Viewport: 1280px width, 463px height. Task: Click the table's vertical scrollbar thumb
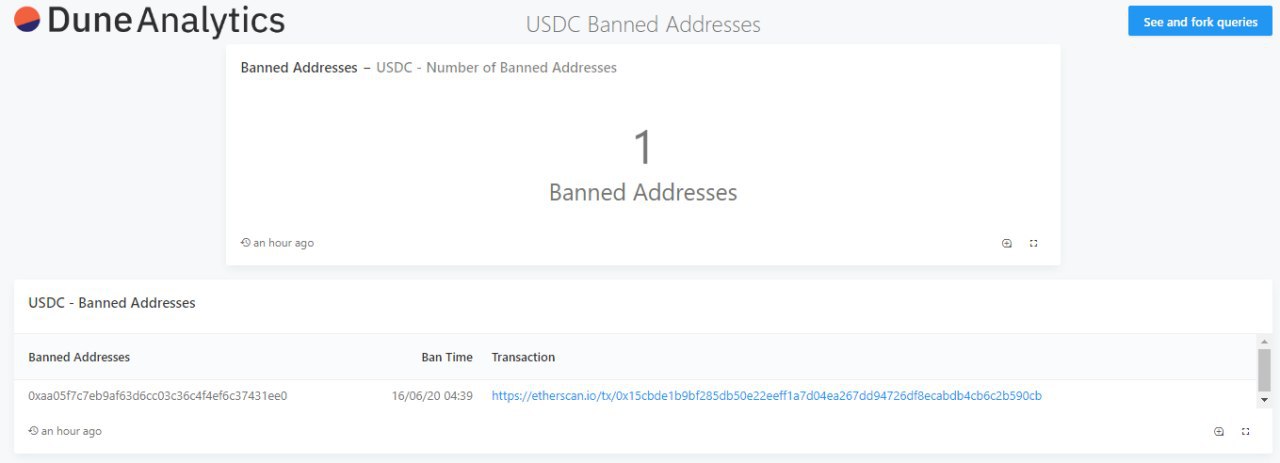coord(1264,370)
